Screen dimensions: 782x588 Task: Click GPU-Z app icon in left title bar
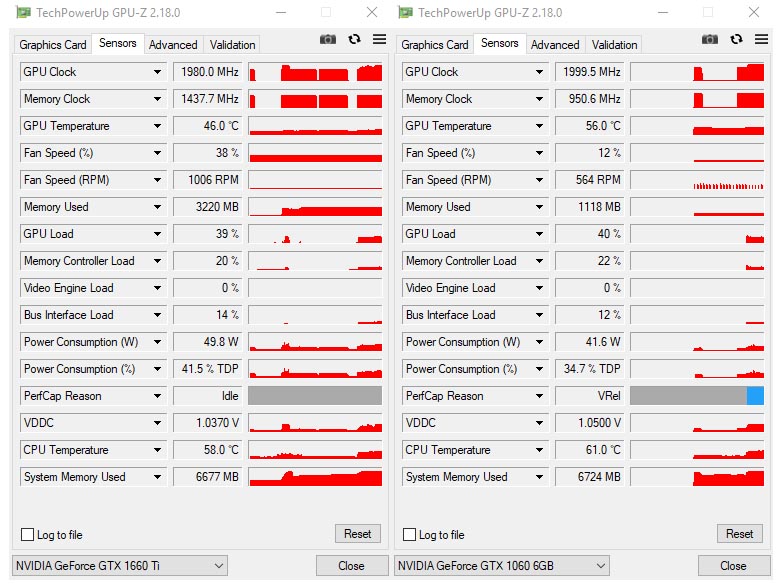point(23,12)
